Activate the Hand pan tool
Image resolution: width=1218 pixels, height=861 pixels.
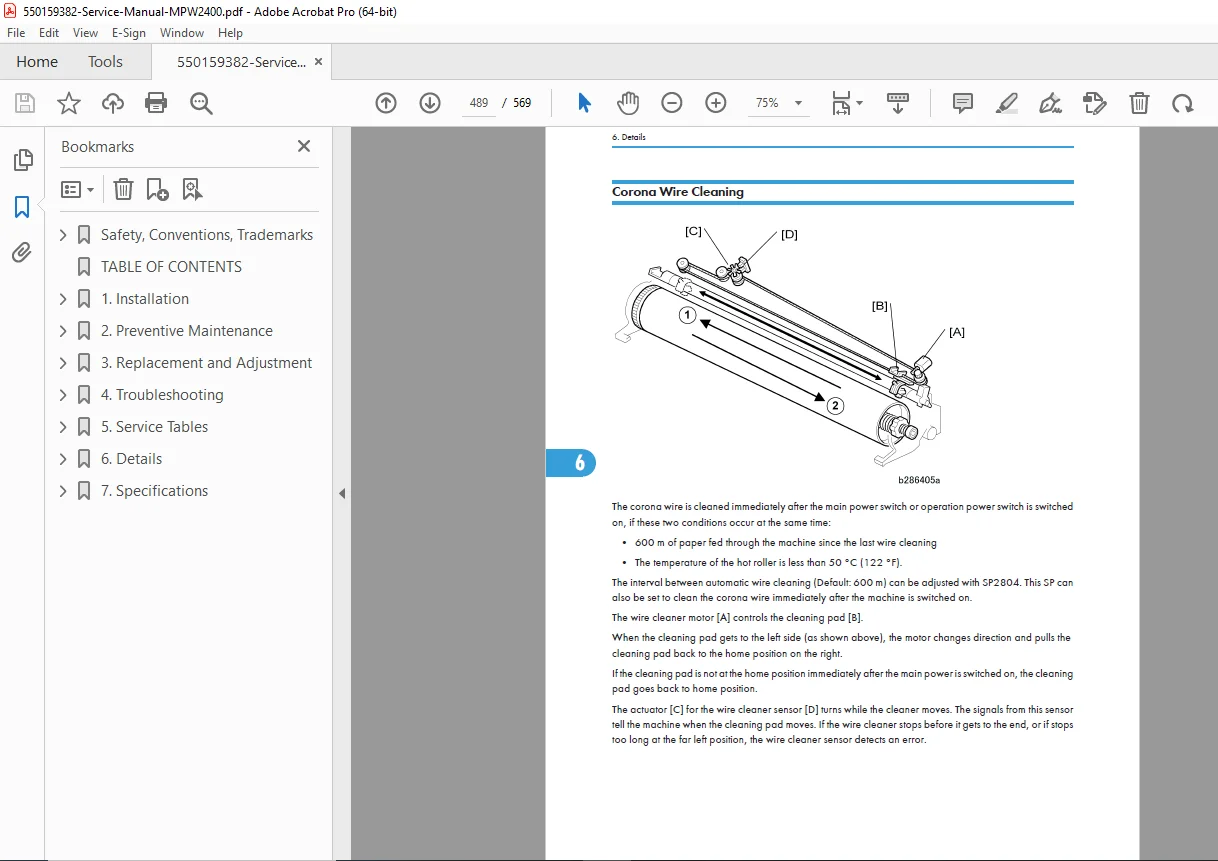(x=628, y=103)
